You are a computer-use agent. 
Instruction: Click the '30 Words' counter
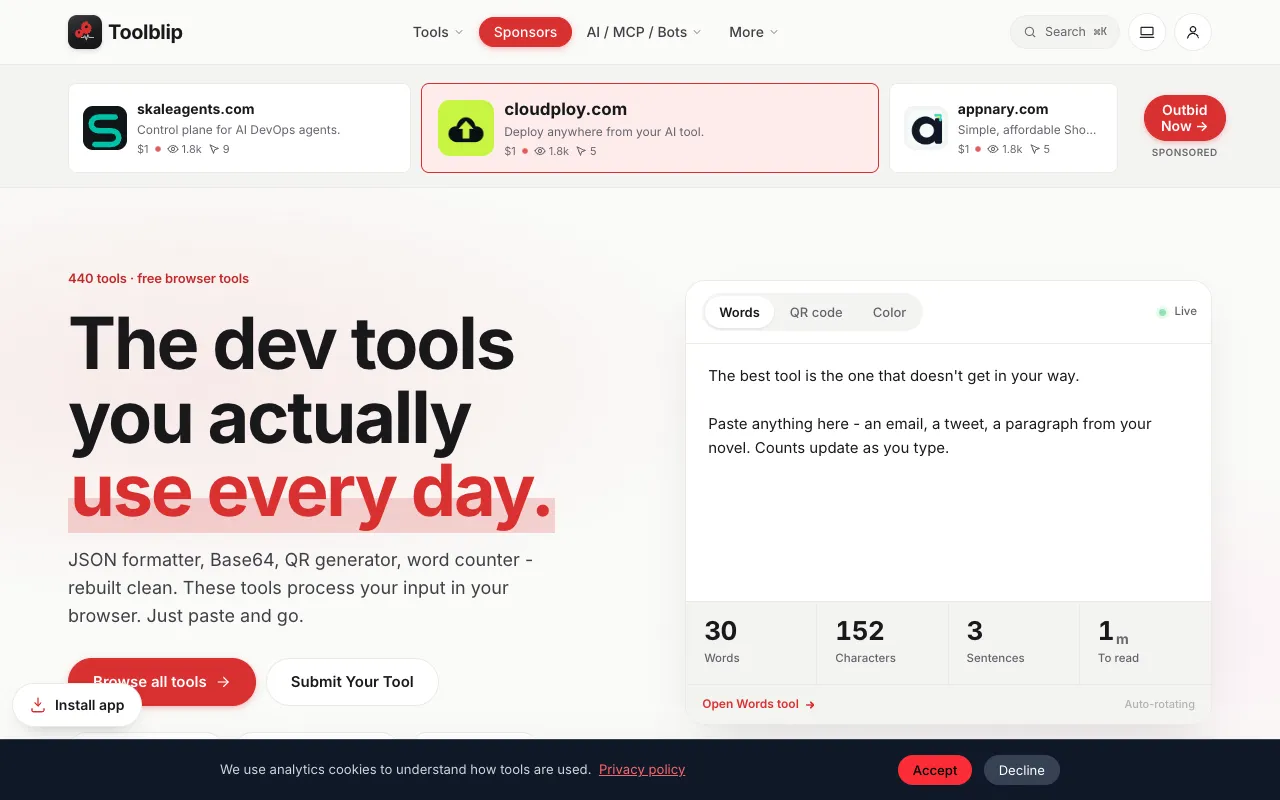point(752,642)
